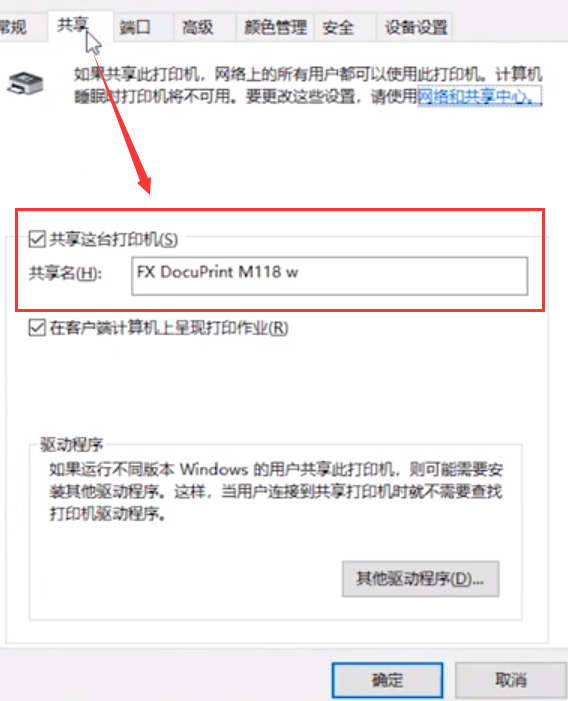Uncheck 在客户端计算机上呈现打印作业 checkbox

click(37, 328)
